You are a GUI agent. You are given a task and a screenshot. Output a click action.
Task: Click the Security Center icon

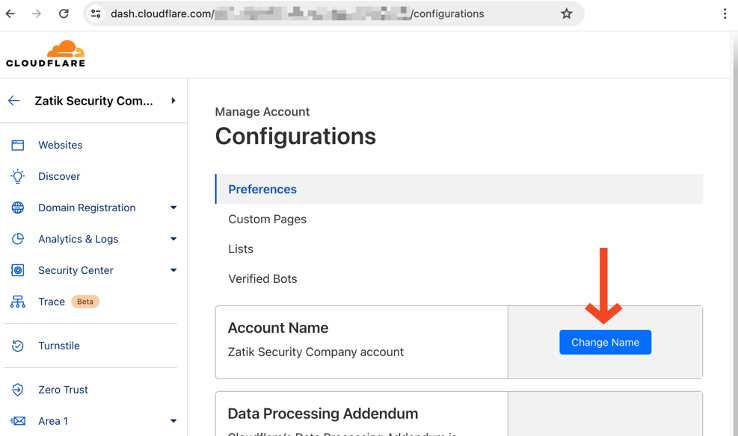coord(17,270)
